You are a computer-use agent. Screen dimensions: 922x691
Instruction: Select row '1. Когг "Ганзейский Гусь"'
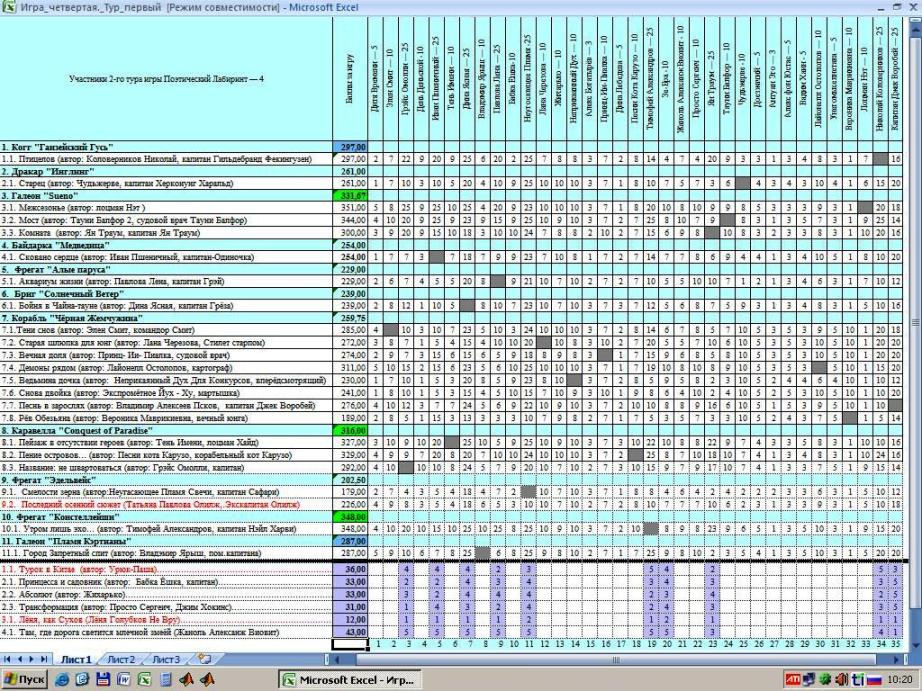[166, 147]
